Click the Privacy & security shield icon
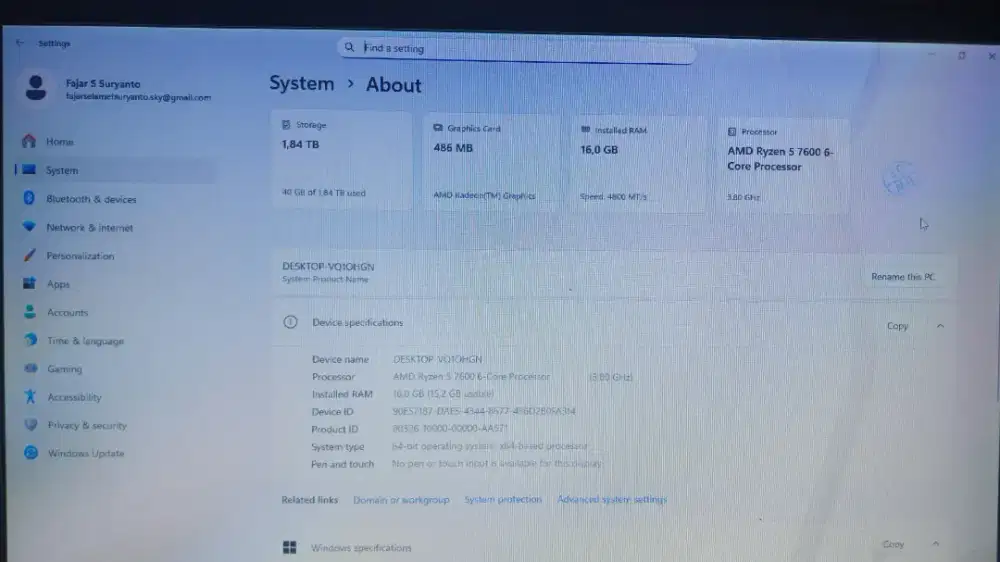The width and height of the screenshot is (1000, 562). click(31, 424)
